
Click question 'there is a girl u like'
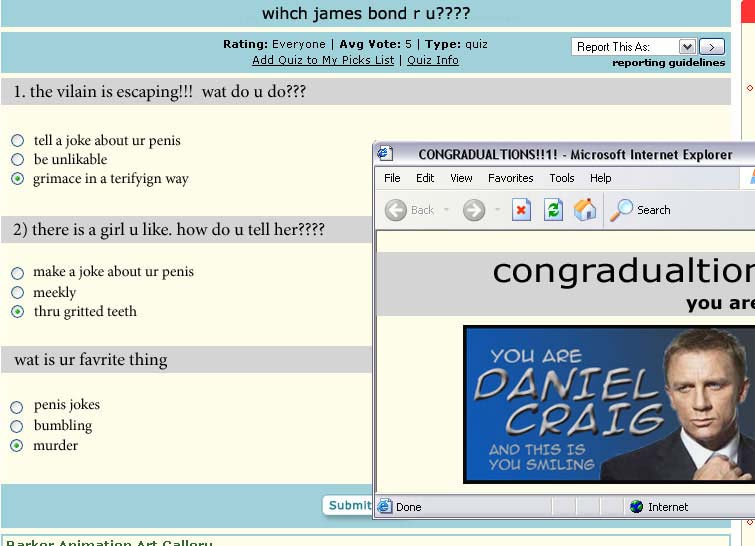pos(101,229)
